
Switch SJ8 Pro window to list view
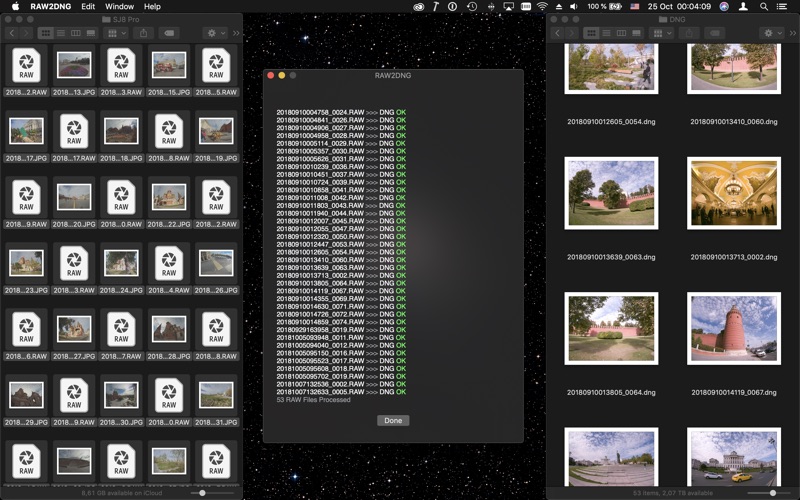(61, 33)
